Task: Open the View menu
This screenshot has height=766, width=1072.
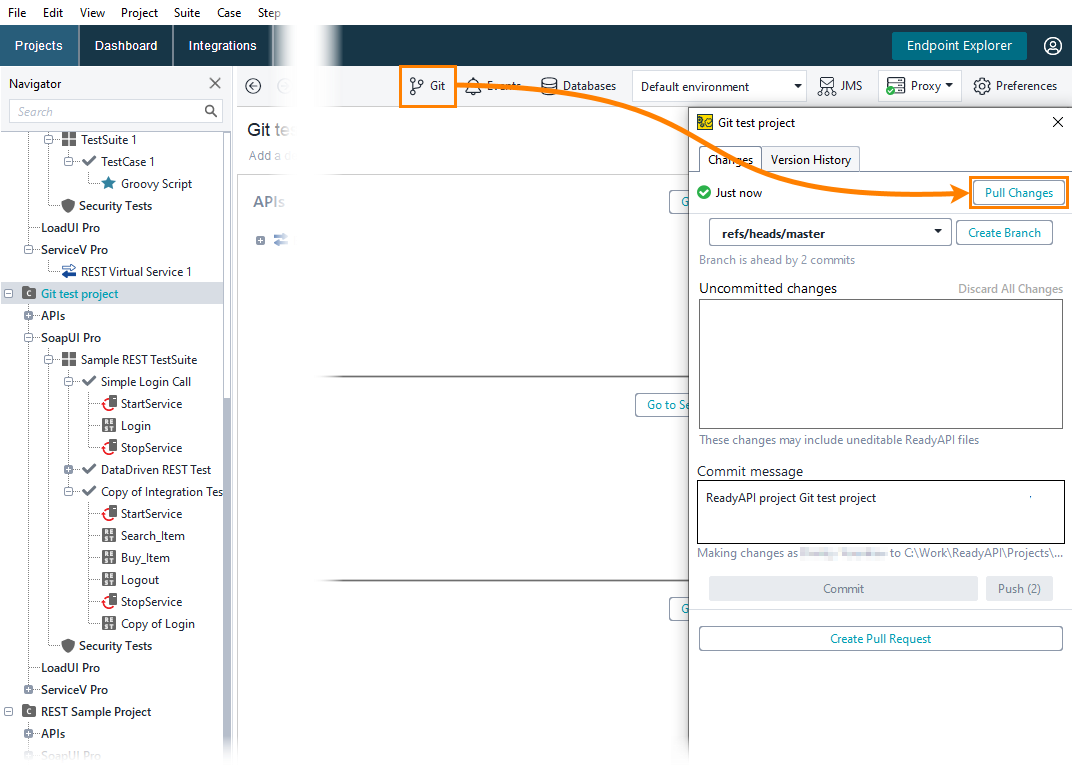Action: click(92, 13)
